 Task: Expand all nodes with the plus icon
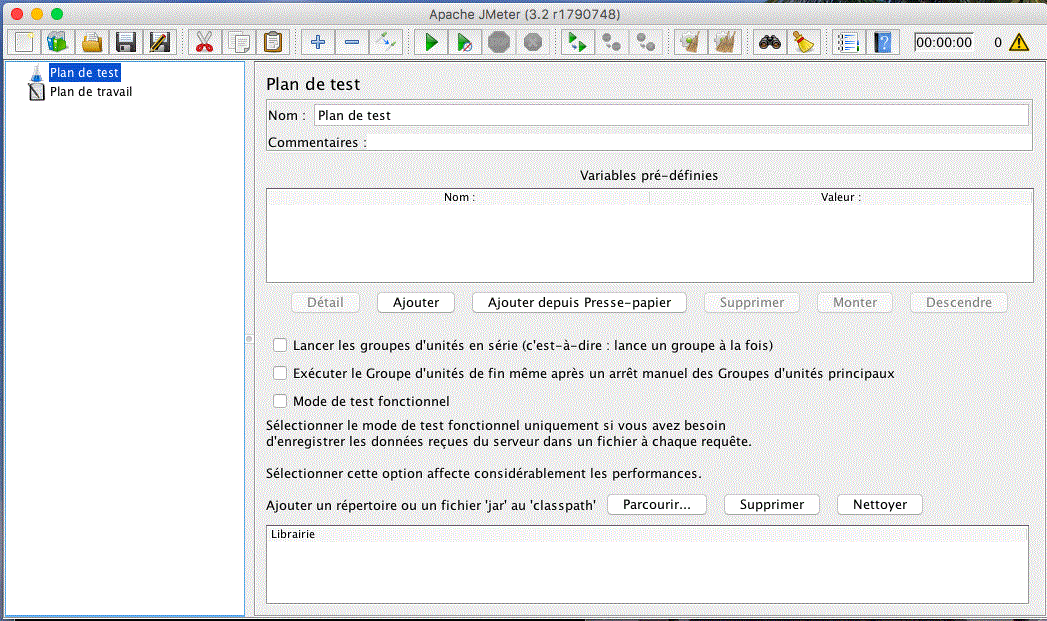coord(318,42)
